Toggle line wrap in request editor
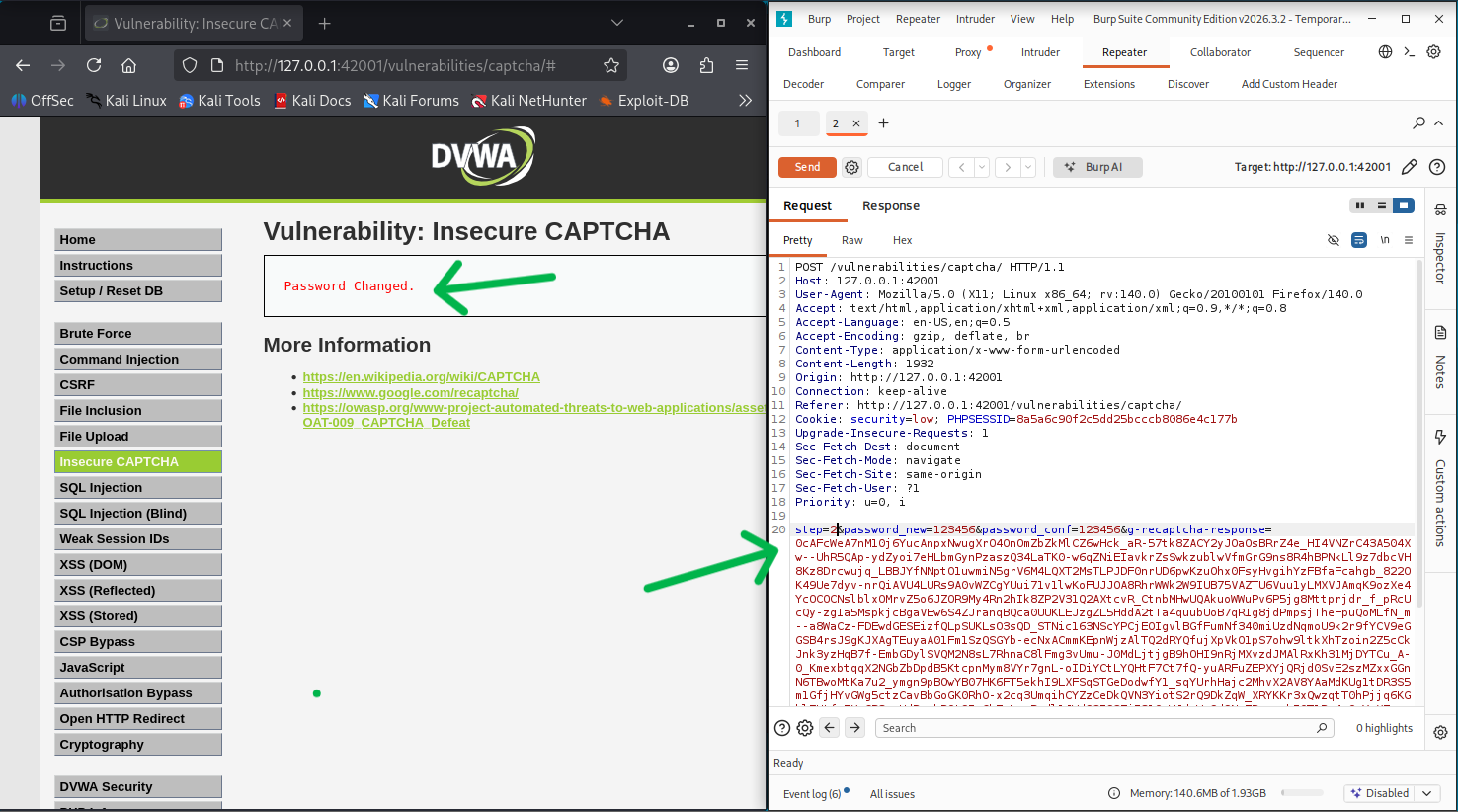The height and width of the screenshot is (812, 1458). pos(1359,240)
